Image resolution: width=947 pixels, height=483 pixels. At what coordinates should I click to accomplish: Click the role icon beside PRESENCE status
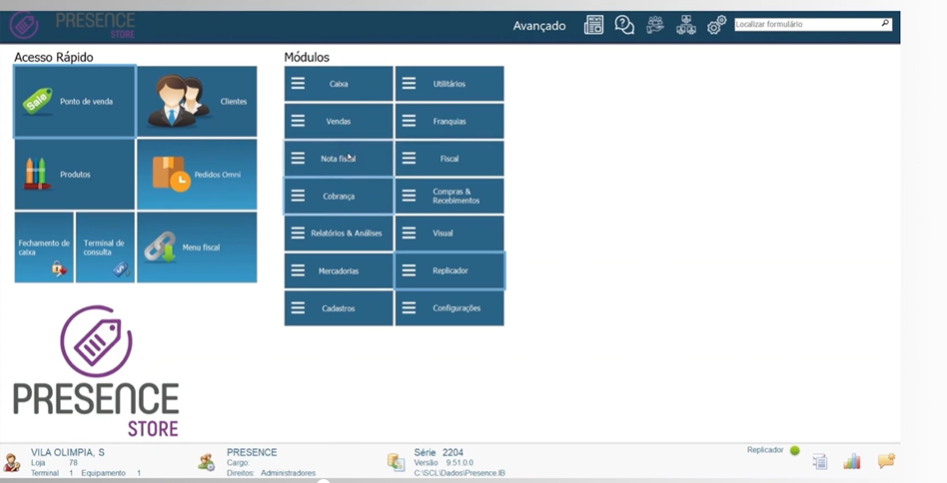tap(207, 462)
